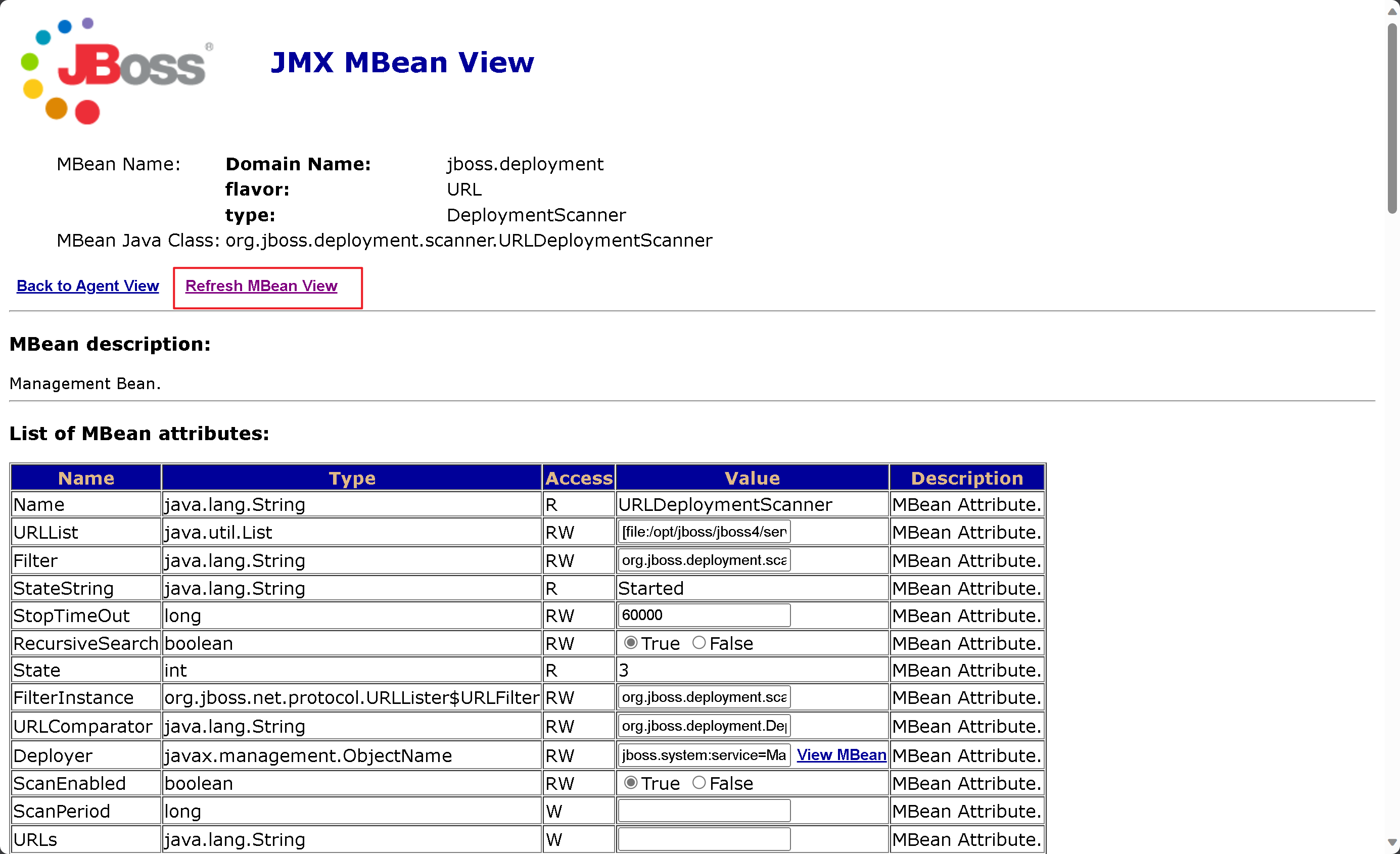Click the empty URLs input field
Viewport: 1400px width, 854px height.
coord(704,839)
